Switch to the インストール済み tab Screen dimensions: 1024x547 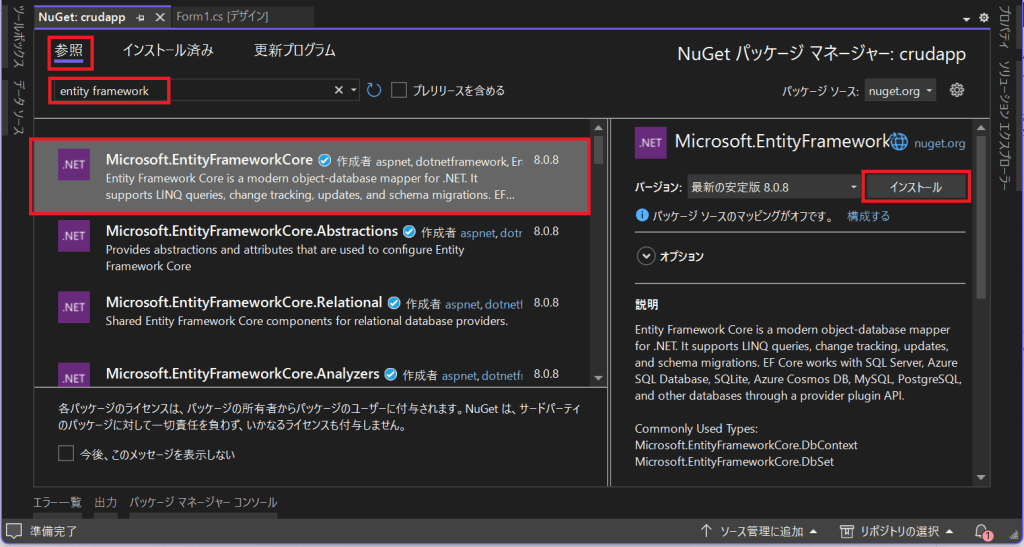click(x=168, y=50)
